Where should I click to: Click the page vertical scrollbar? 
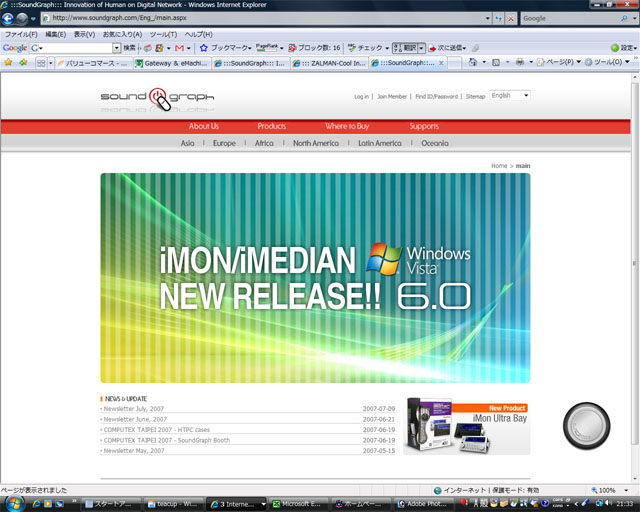[x=635, y=263]
